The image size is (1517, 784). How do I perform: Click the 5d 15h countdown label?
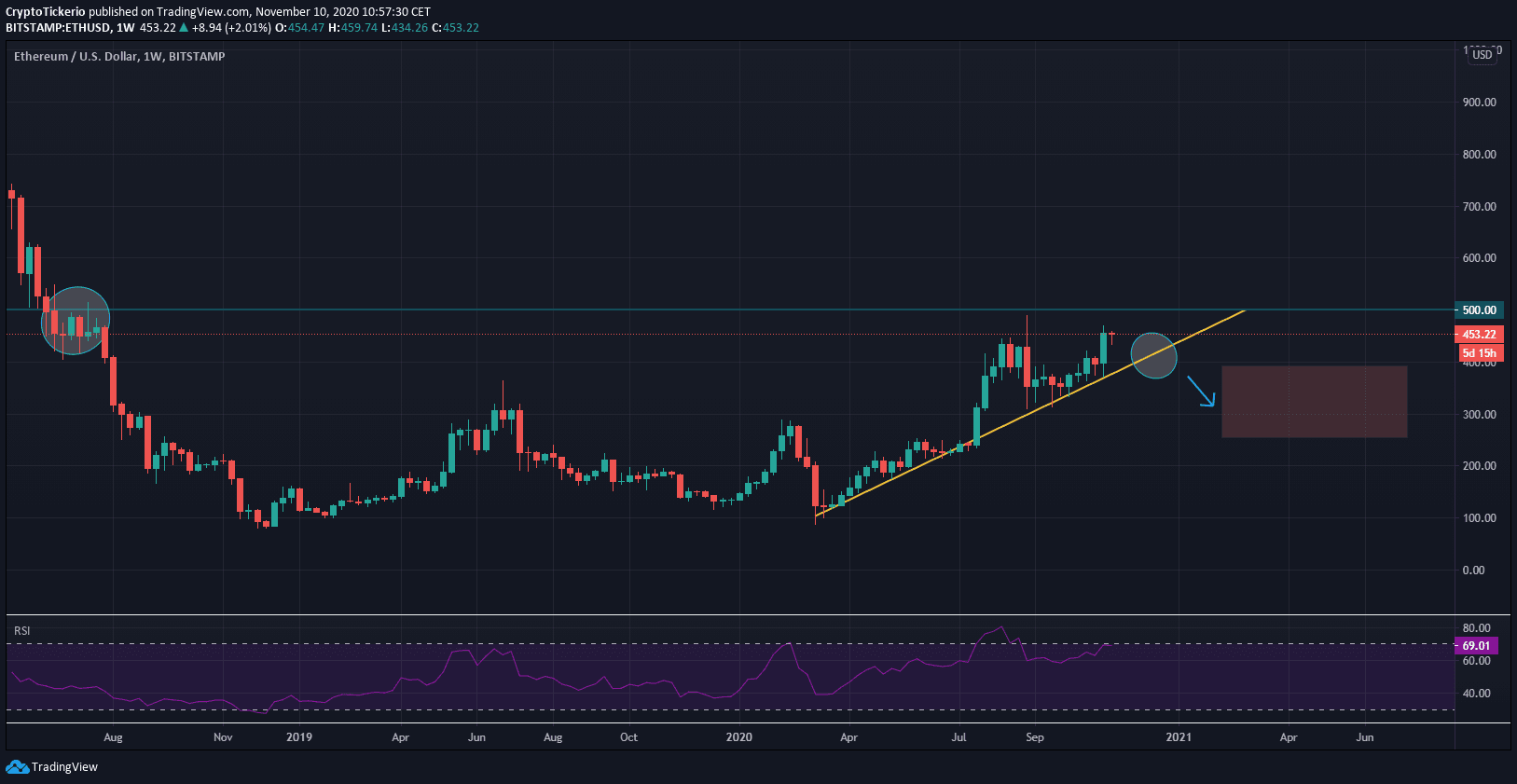click(1480, 353)
